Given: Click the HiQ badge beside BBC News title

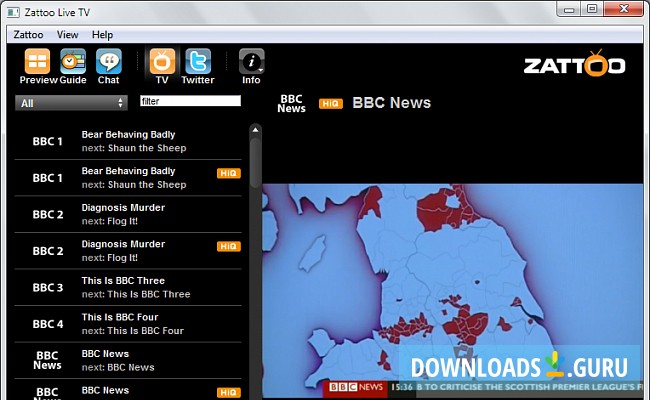Looking at the screenshot, I should click(x=330, y=103).
